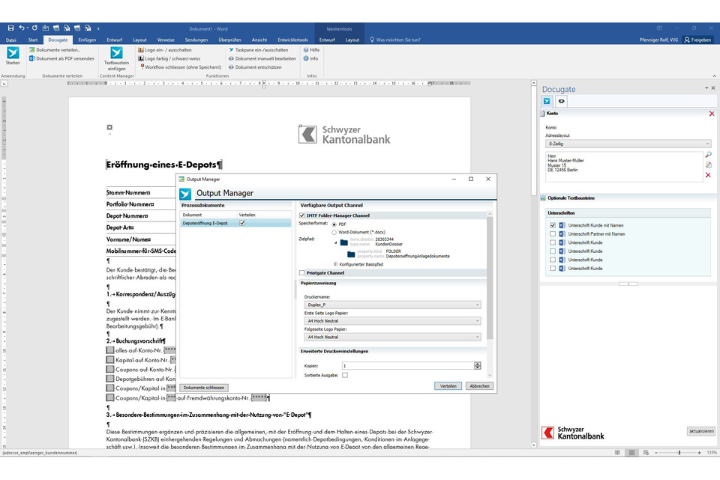This screenshot has width=720, height=480.
Task: Click the Freigeben share button
Action: (698, 40)
